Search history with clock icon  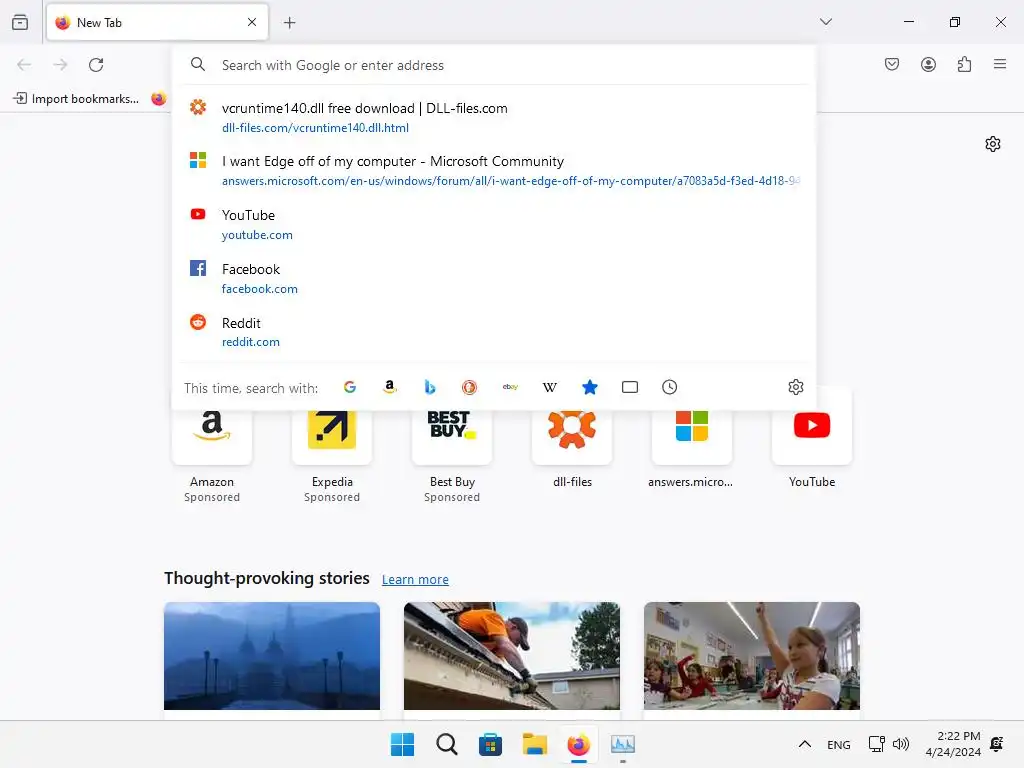pyautogui.click(x=669, y=387)
